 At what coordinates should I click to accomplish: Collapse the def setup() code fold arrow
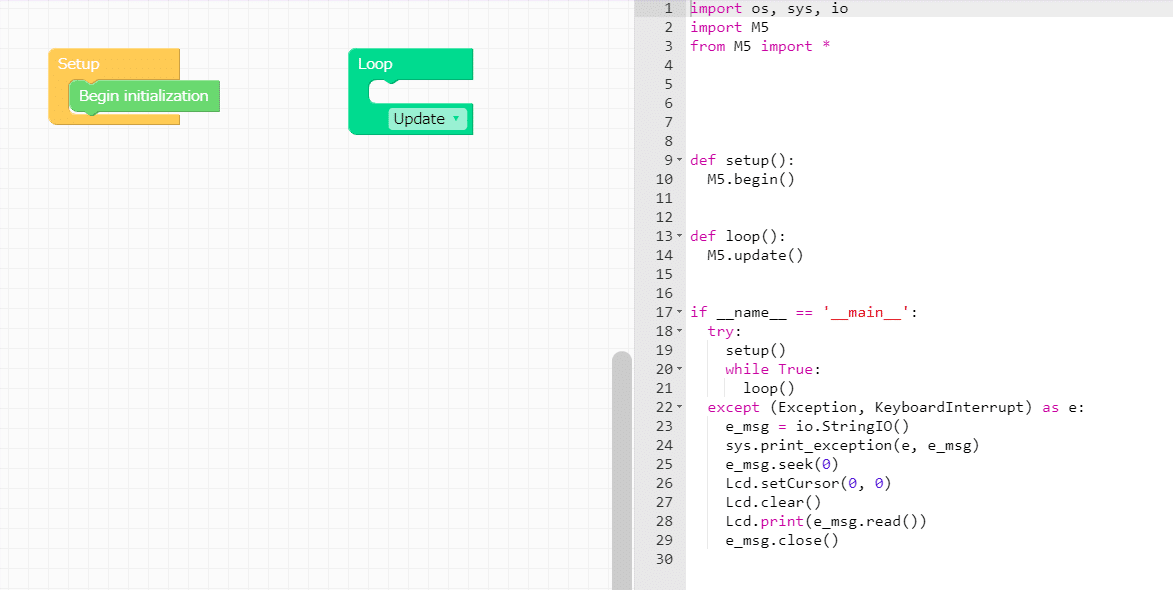[679, 160]
